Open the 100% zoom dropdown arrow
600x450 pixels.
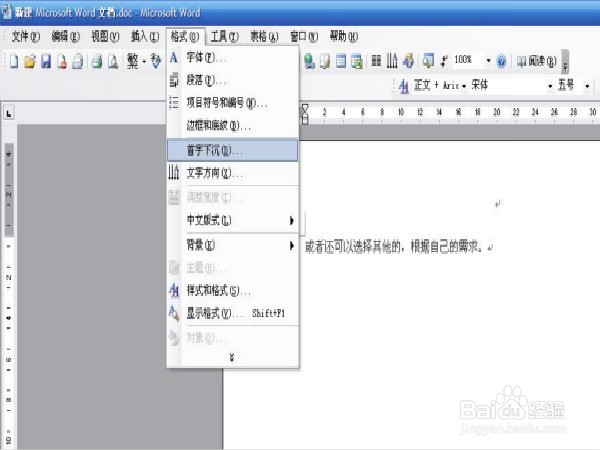pos(488,61)
